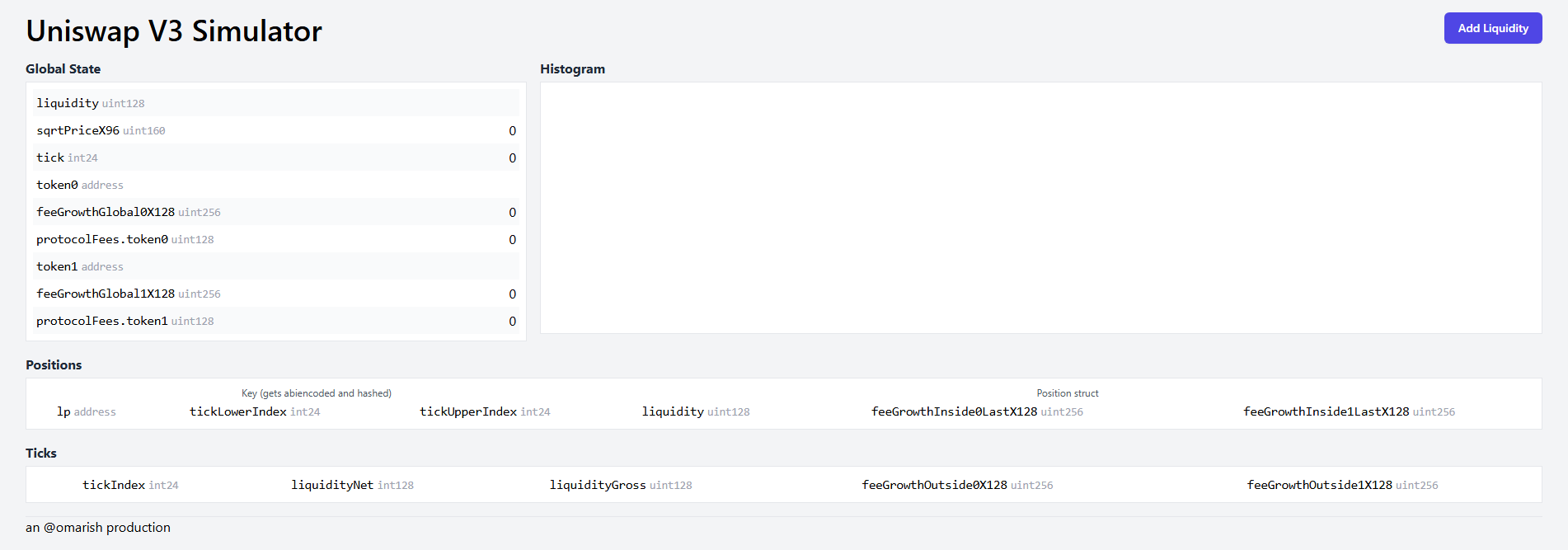Click the Add Liquidity button
Image resolution: width=1568 pixels, height=550 pixels.
1492,28
